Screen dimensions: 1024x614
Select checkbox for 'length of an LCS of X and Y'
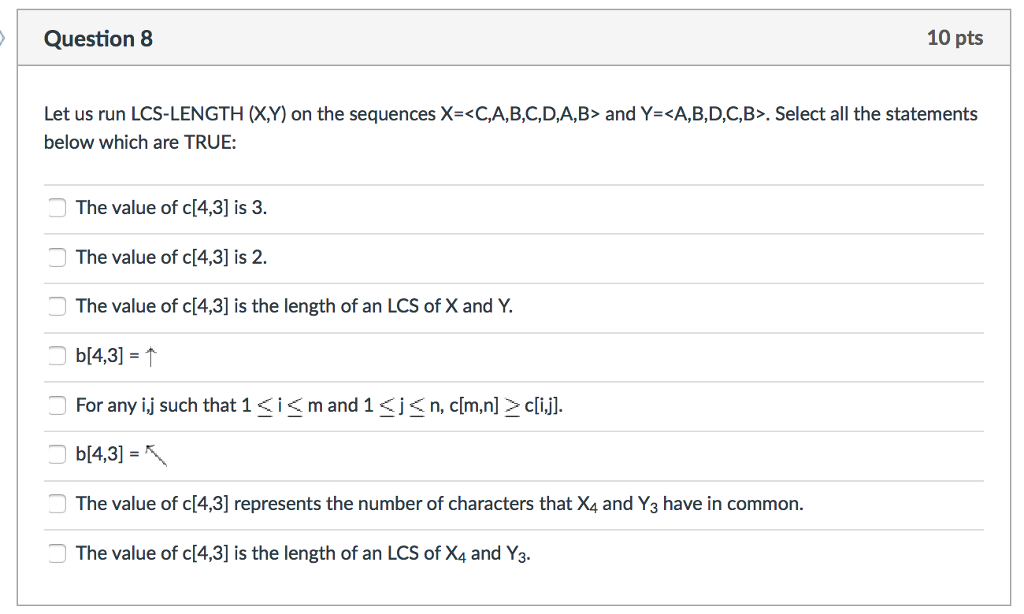pyautogui.click(x=57, y=306)
